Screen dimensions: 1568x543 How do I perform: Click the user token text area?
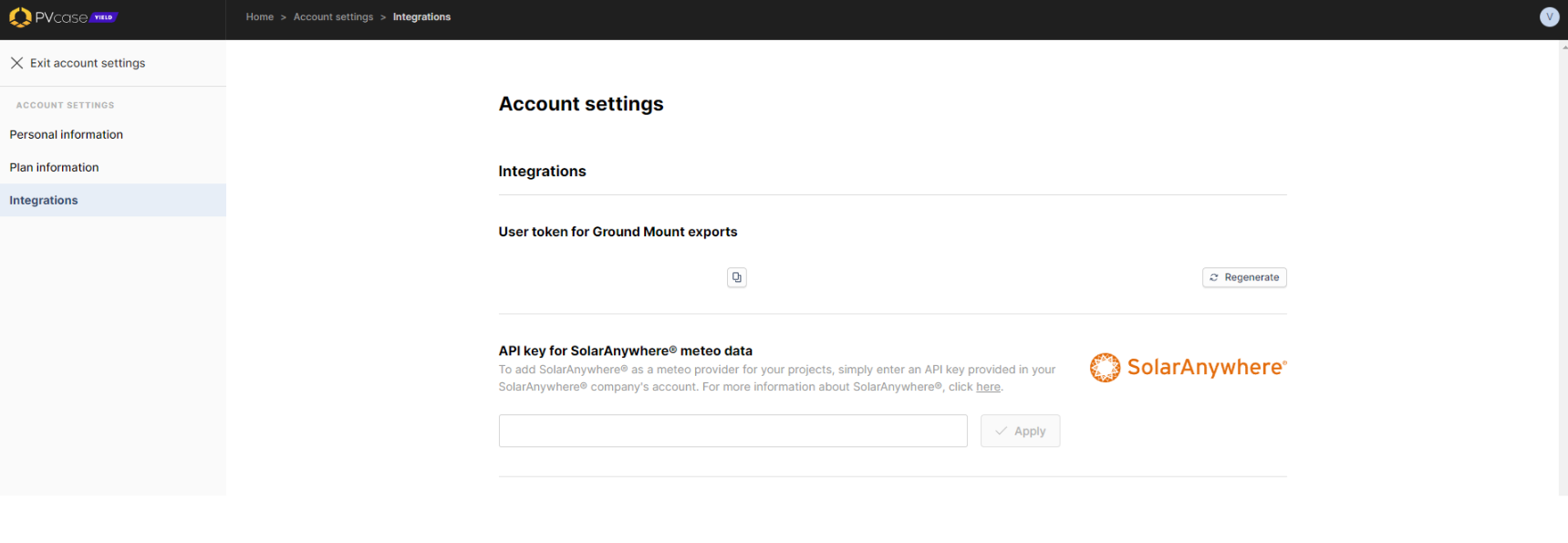pyautogui.click(x=609, y=277)
